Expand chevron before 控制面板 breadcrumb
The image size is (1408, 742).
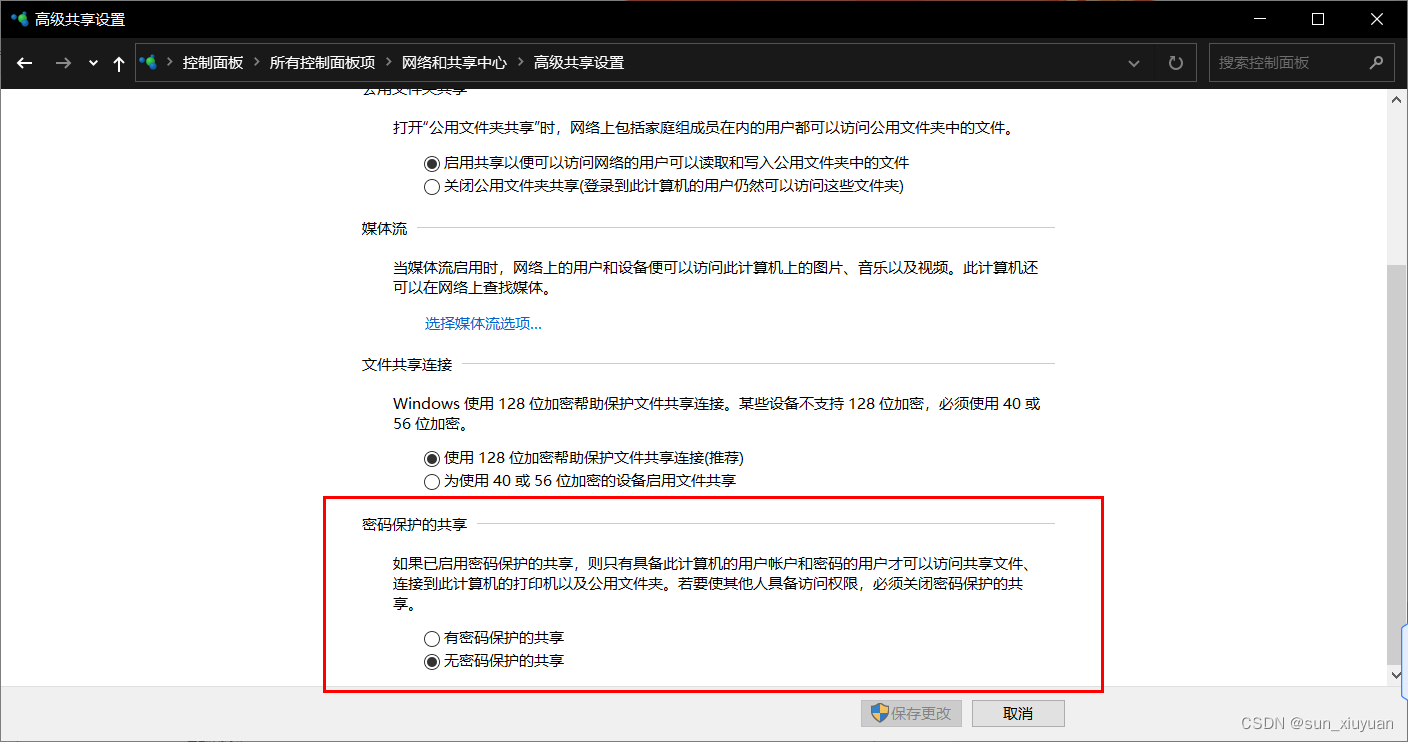click(170, 62)
